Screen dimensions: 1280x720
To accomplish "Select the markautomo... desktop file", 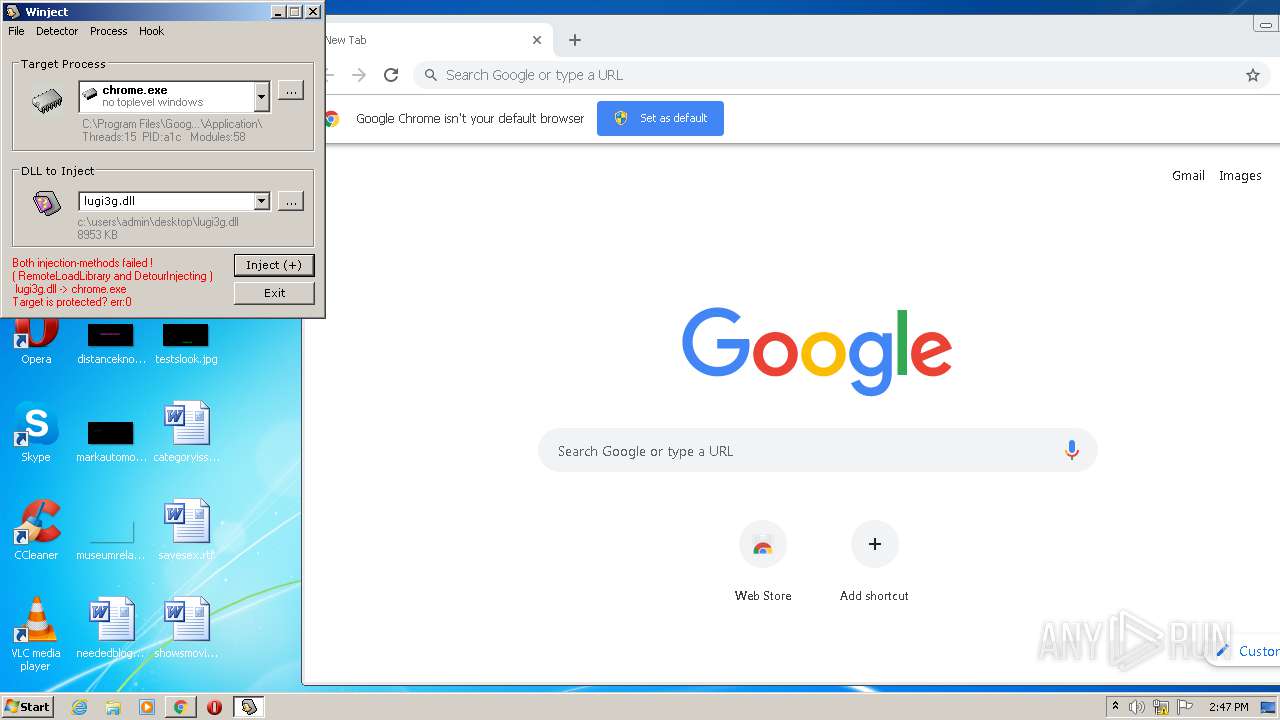I will pyautogui.click(x=111, y=440).
